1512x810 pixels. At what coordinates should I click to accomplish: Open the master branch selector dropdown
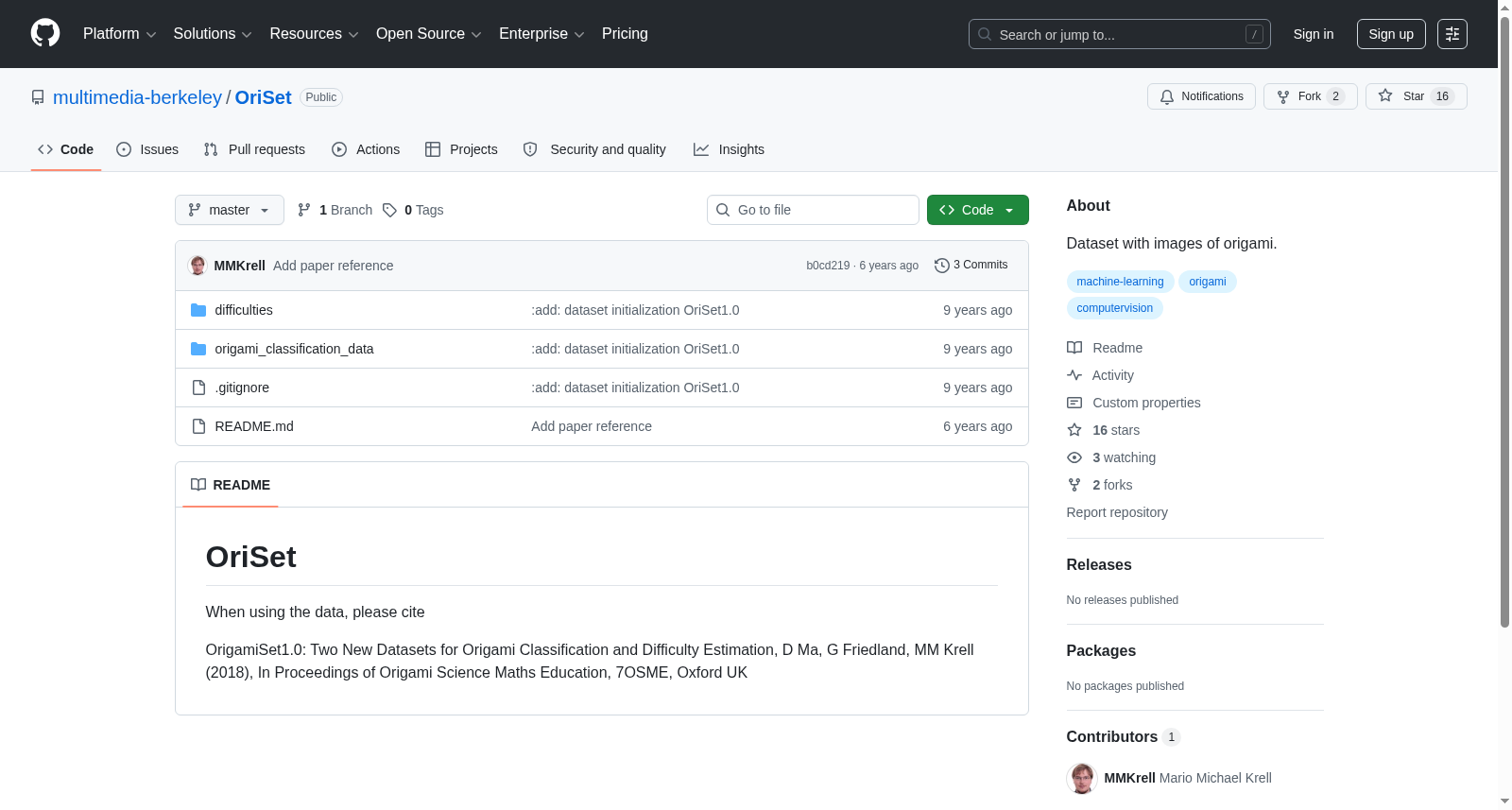pos(230,210)
